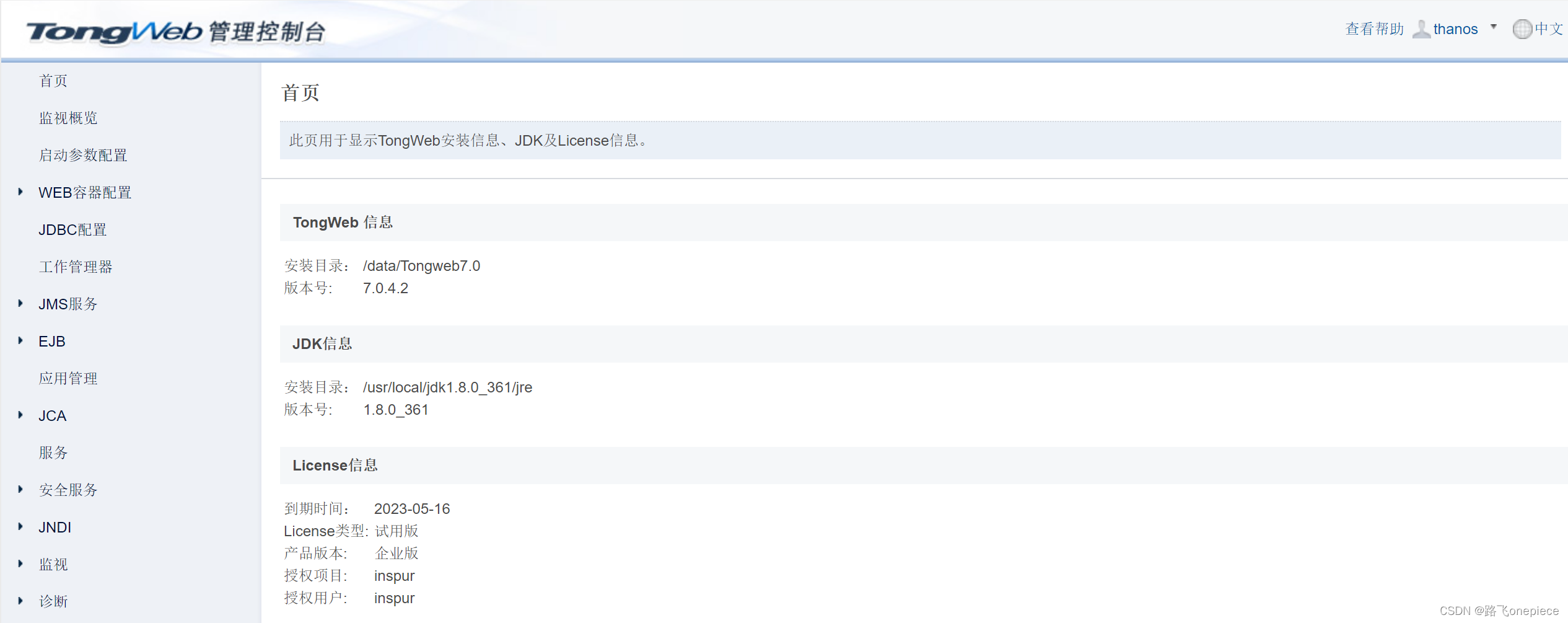
Task: Click the version number 7.0.4.2
Action: [385, 288]
